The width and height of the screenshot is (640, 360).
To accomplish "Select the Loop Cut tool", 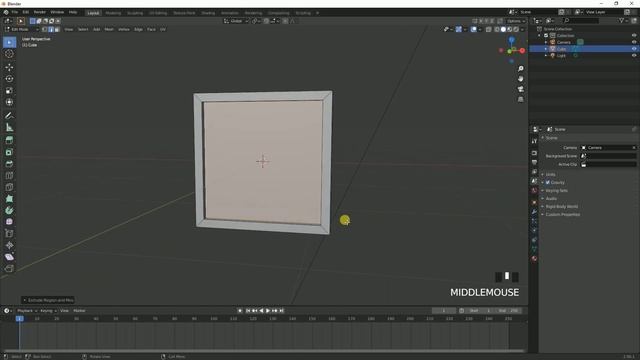I will 9,176.
